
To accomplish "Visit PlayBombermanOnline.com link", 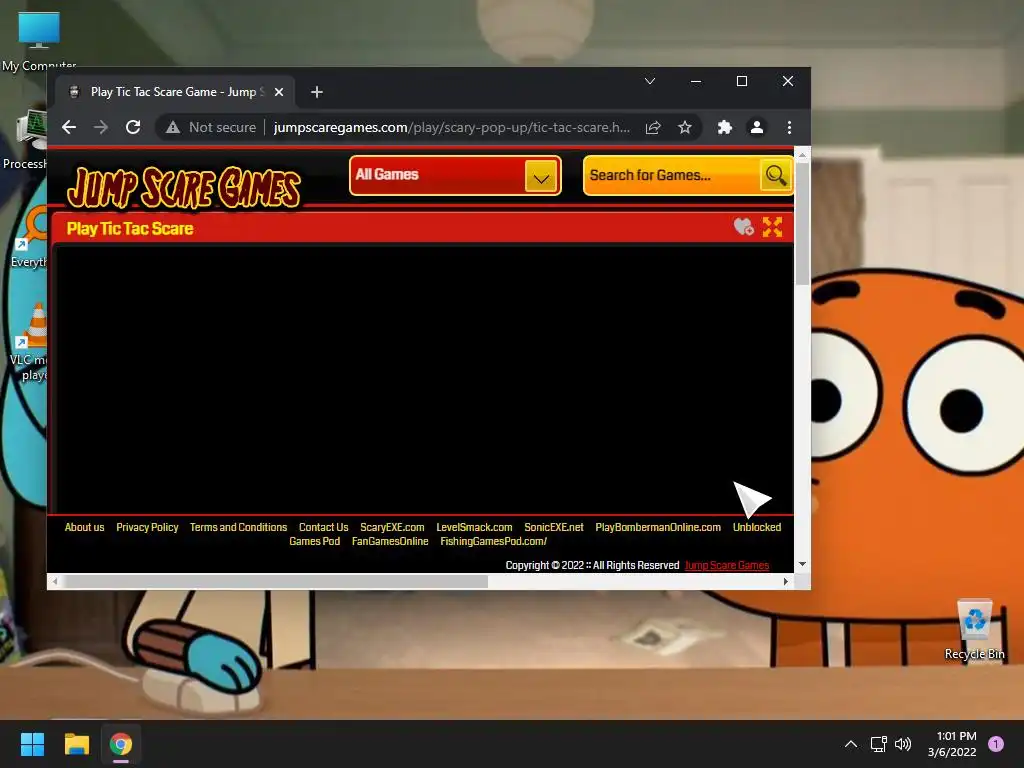I will pos(658,527).
